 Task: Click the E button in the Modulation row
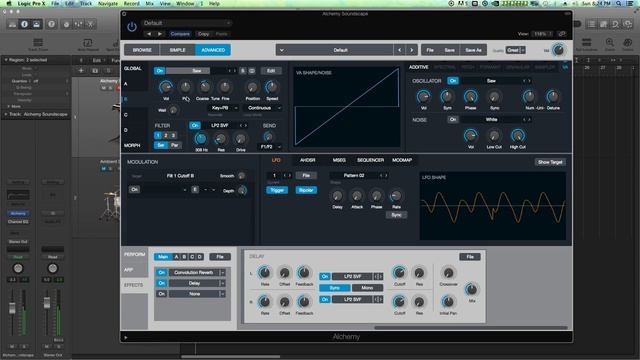tap(195, 189)
